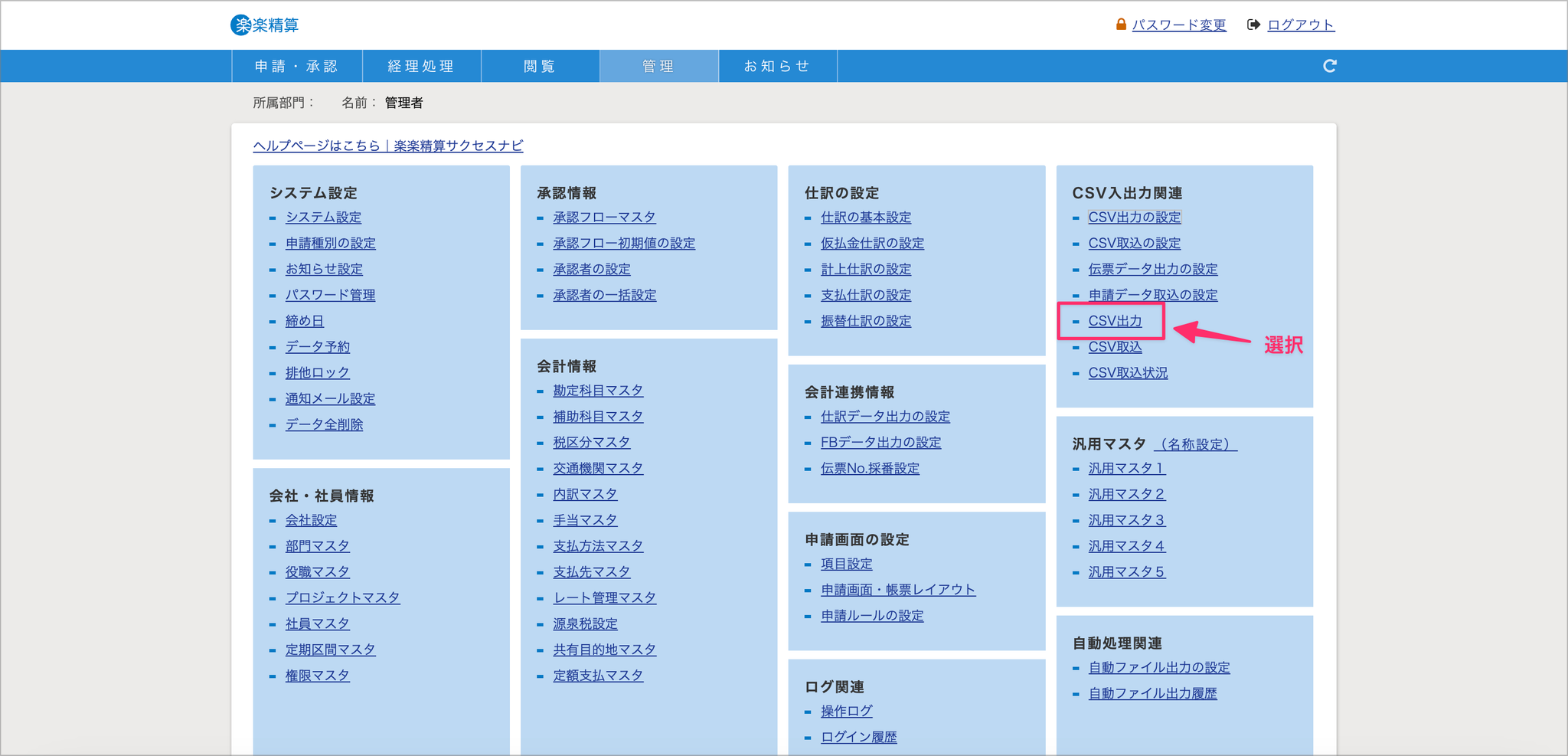Screen dimensions: 1568x756
Task: Open 仕訳の基本設定
Action: pos(866,218)
